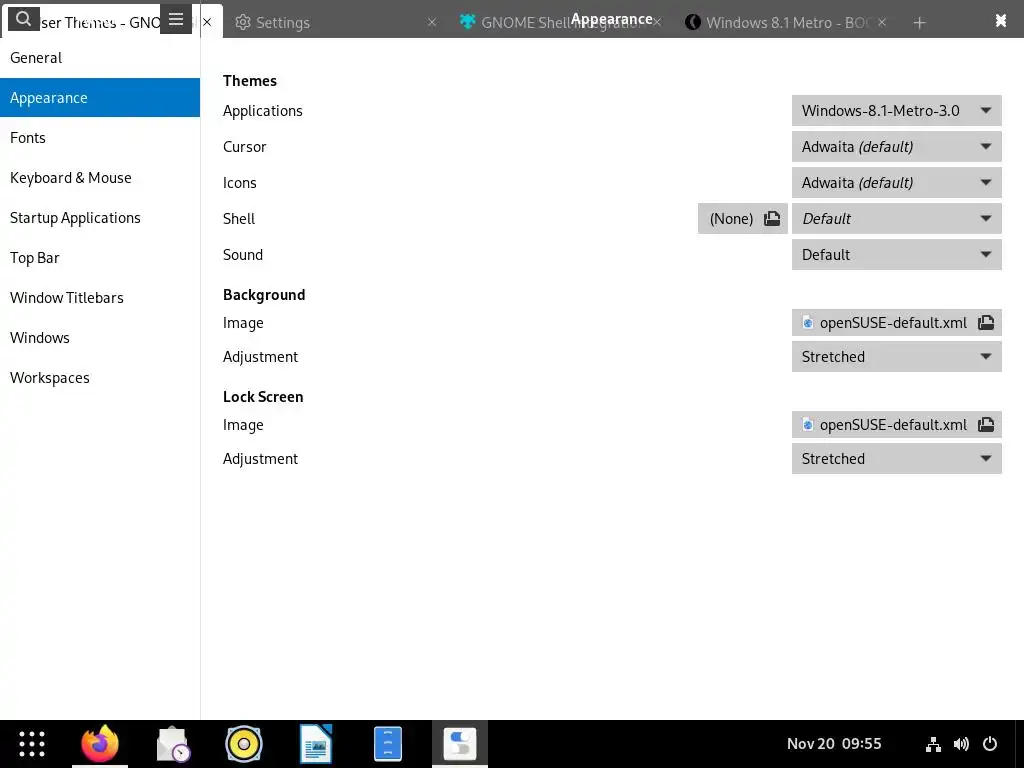The height and width of the screenshot is (768, 1024).
Task: Open the Fonts section
Action: coord(100,138)
